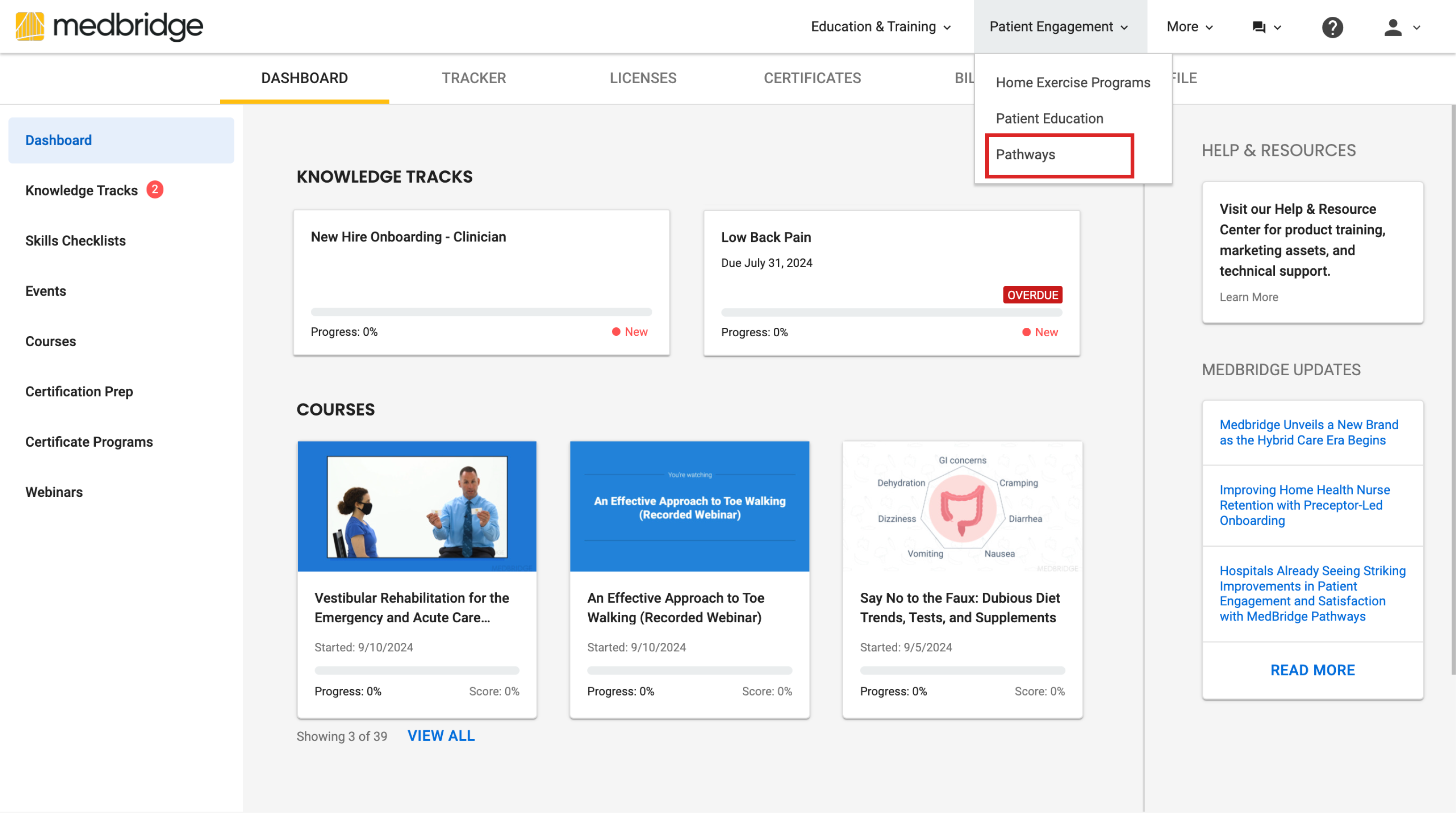The image size is (1456, 813).
Task: Select Home Exercise Programs menu entry
Action: [x=1073, y=83]
